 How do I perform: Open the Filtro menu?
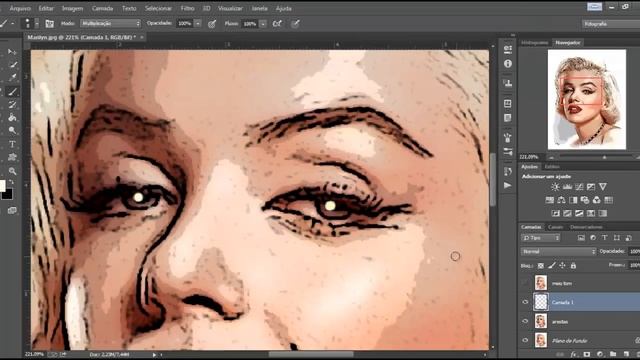tap(187, 8)
